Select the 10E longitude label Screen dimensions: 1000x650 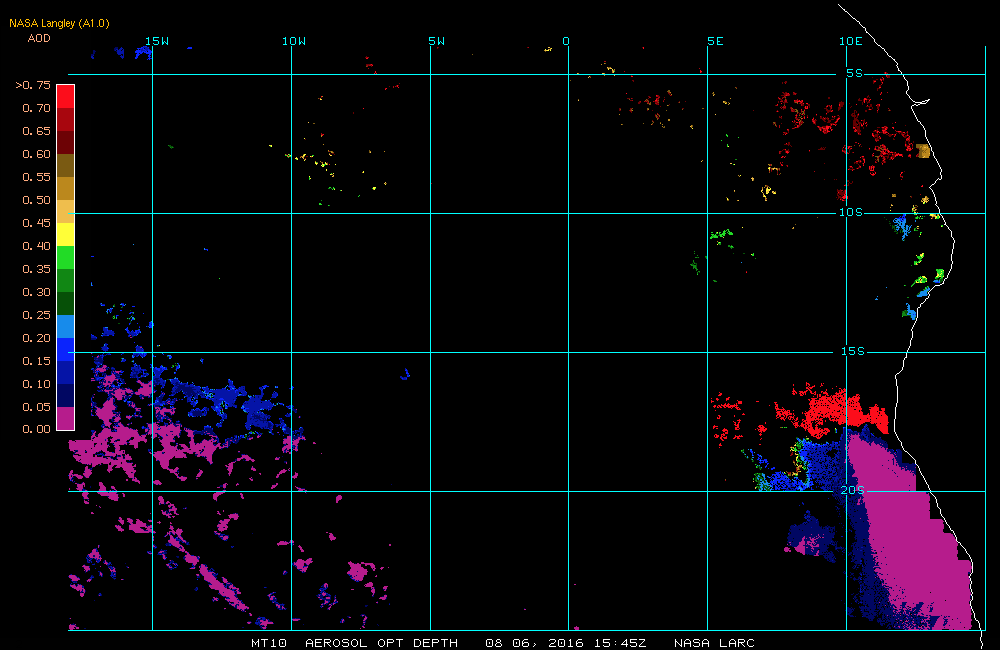tap(851, 41)
